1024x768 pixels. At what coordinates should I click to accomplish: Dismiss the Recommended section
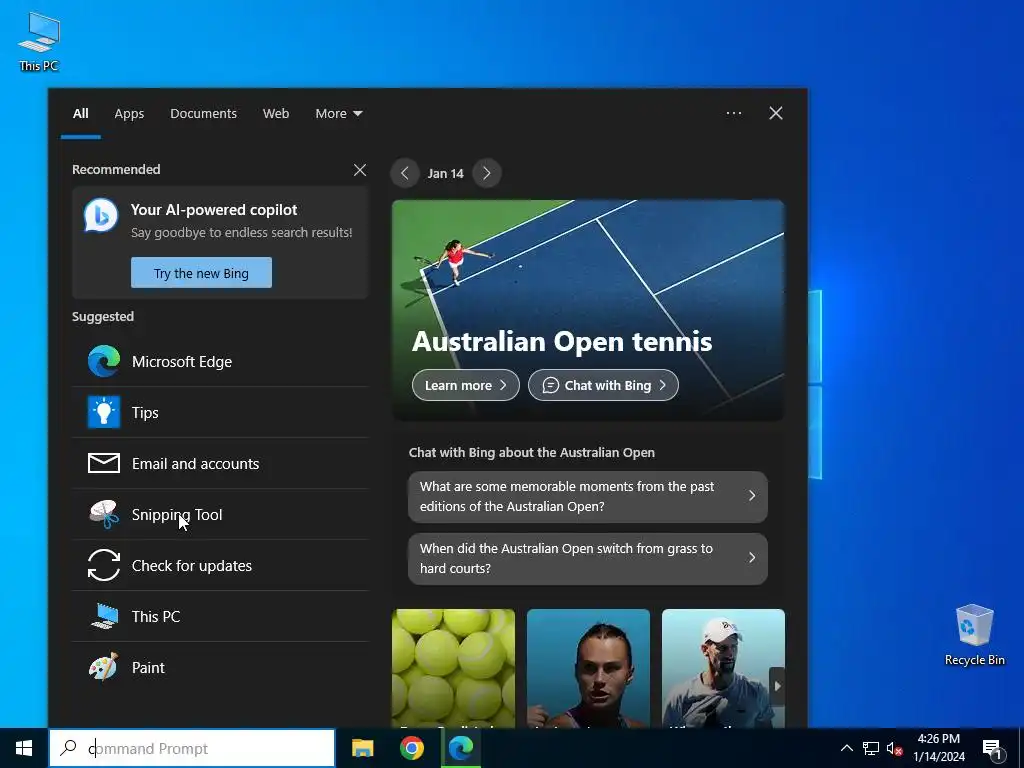pyautogui.click(x=360, y=170)
